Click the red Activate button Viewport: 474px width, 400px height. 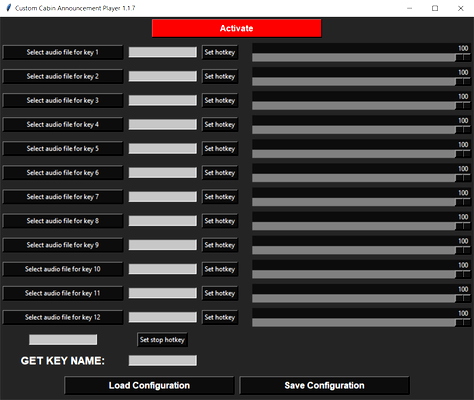point(237,28)
